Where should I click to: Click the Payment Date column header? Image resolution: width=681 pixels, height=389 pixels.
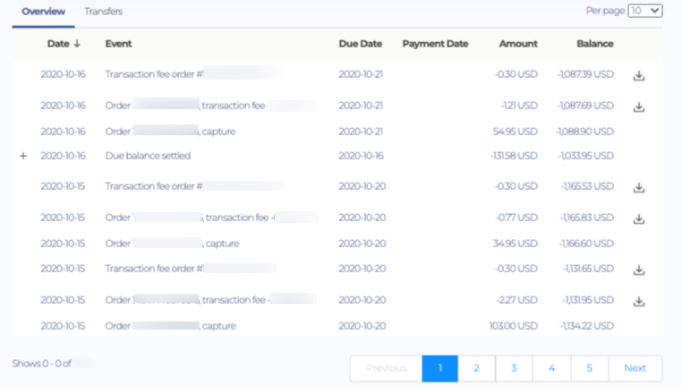click(435, 44)
